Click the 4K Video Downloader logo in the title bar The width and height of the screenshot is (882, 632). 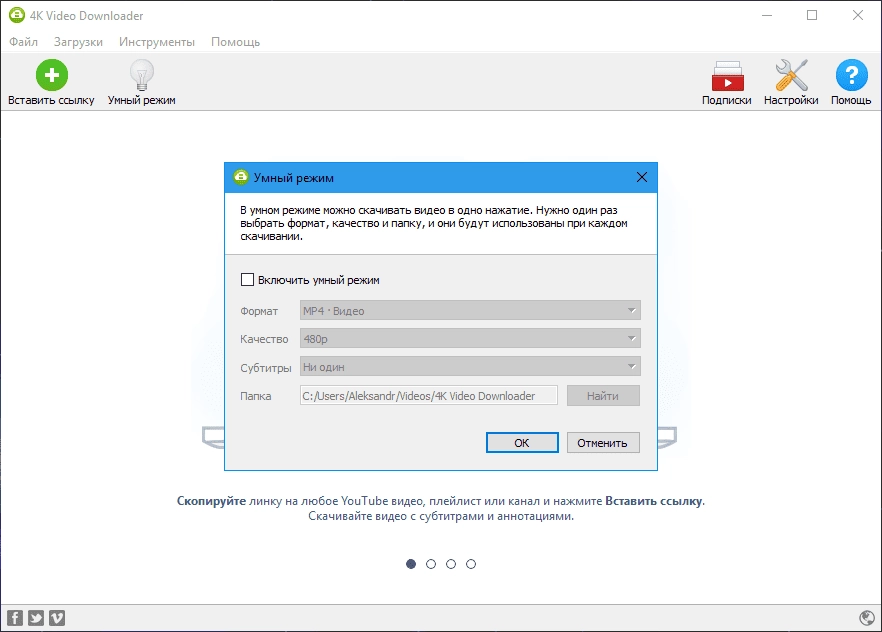coord(17,15)
